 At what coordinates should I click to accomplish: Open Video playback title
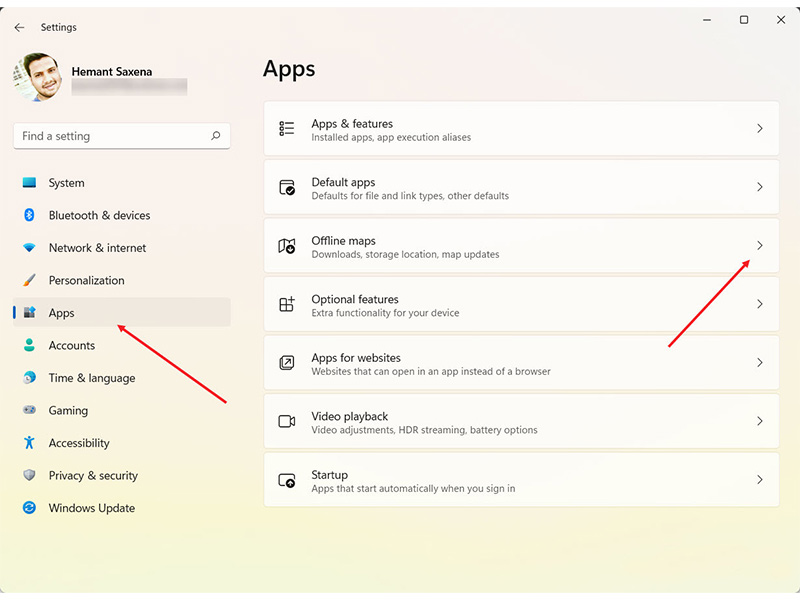[x=350, y=416]
